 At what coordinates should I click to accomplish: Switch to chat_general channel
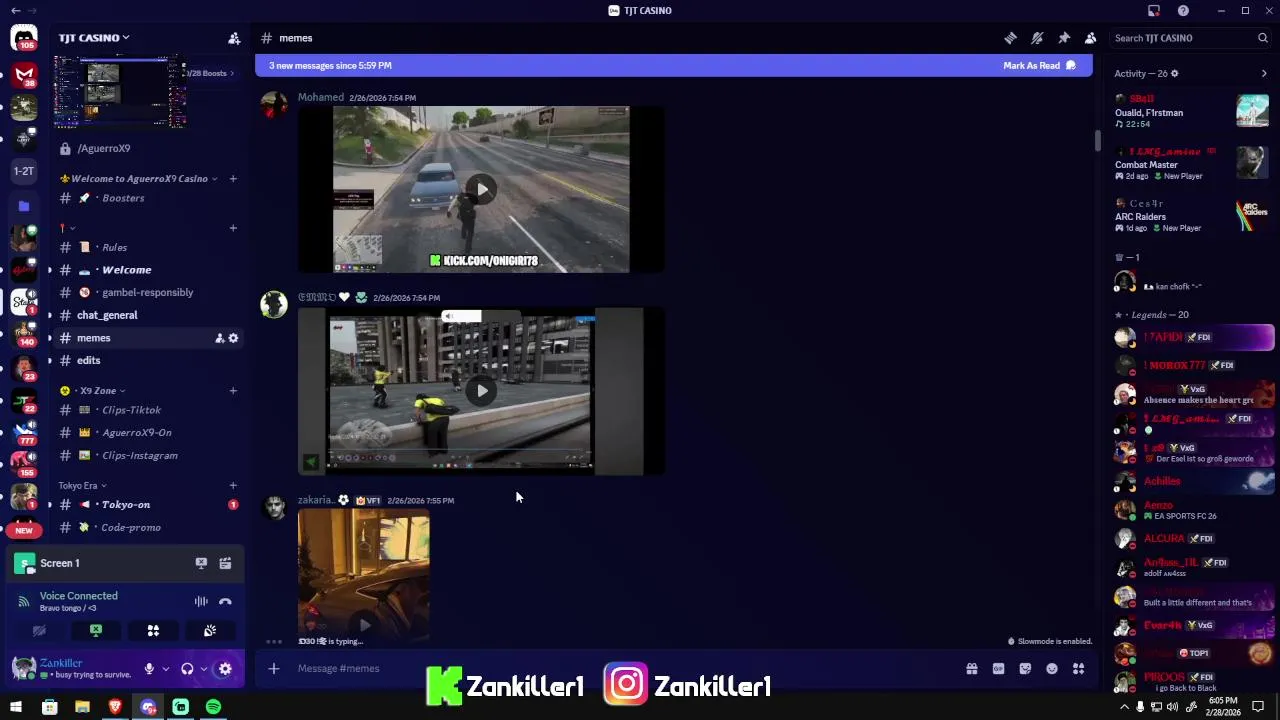point(146,315)
